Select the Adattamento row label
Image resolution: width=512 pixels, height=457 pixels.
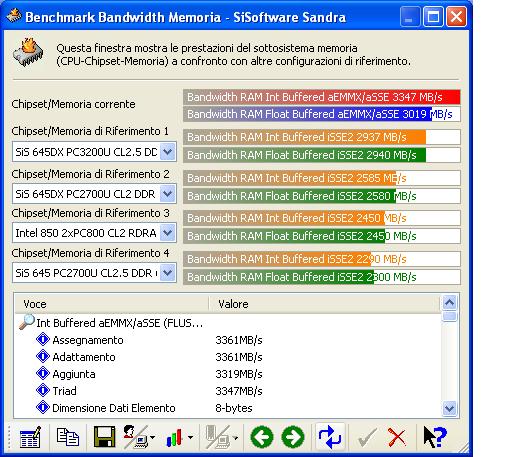(84, 357)
